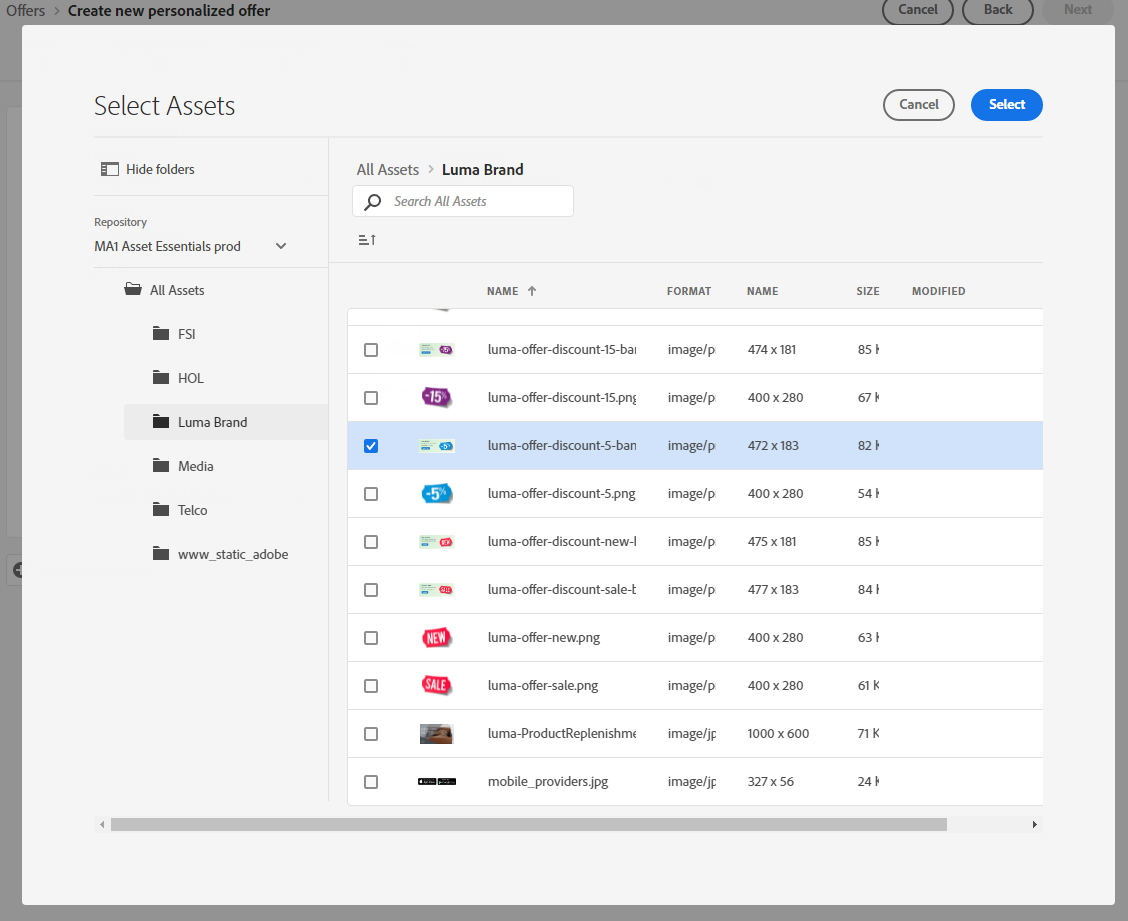Click the Back button in the page header
1128x921 pixels.
(998, 10)
